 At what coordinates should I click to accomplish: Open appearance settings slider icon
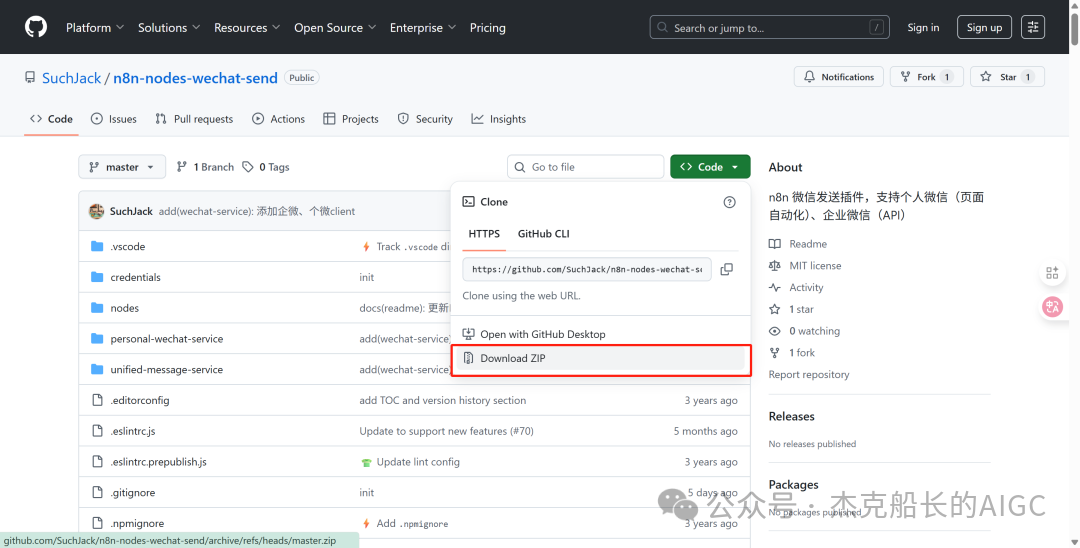pyautogui.click(x=1032, y=28)
